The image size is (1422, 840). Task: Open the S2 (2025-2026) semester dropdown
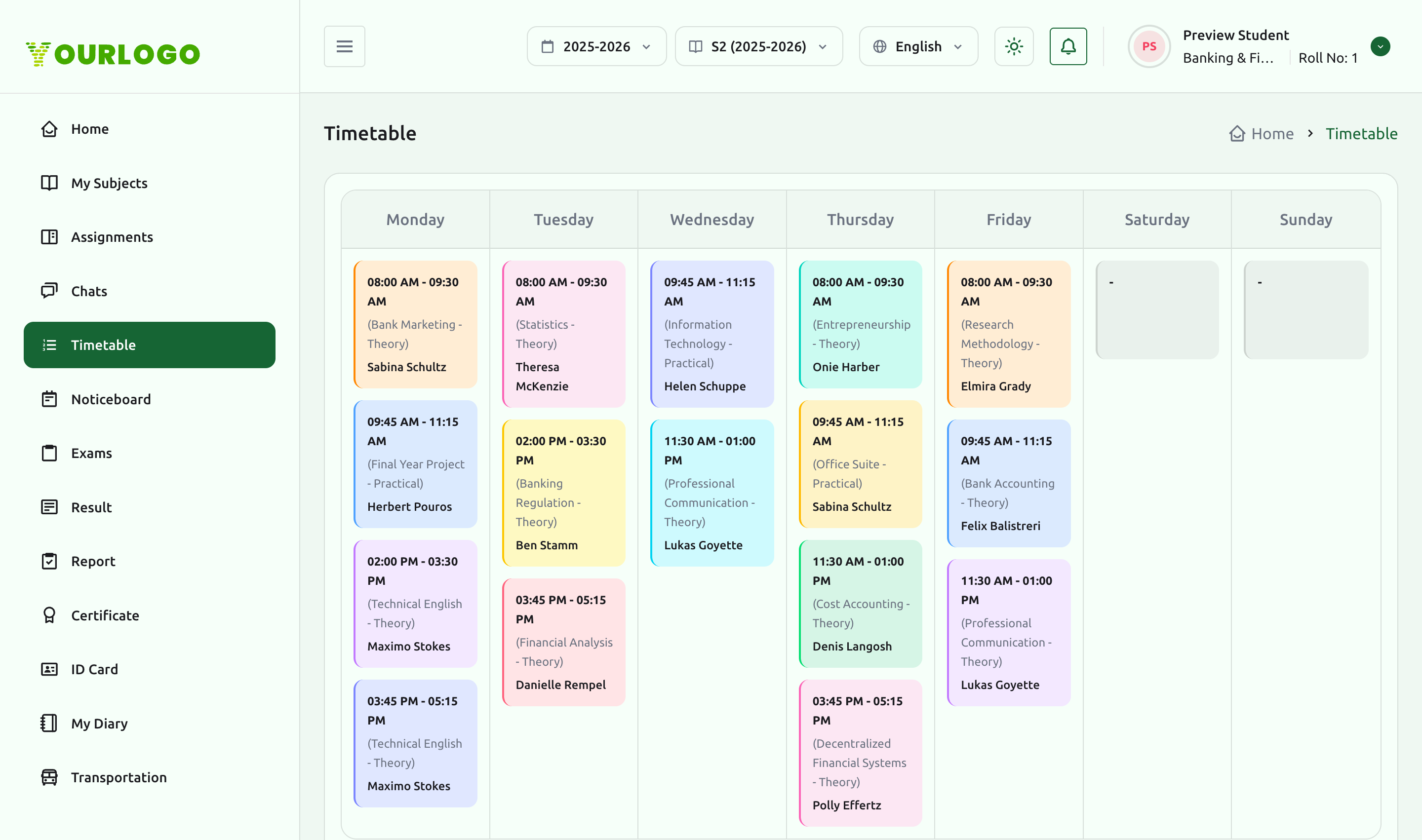pos(758,46)
